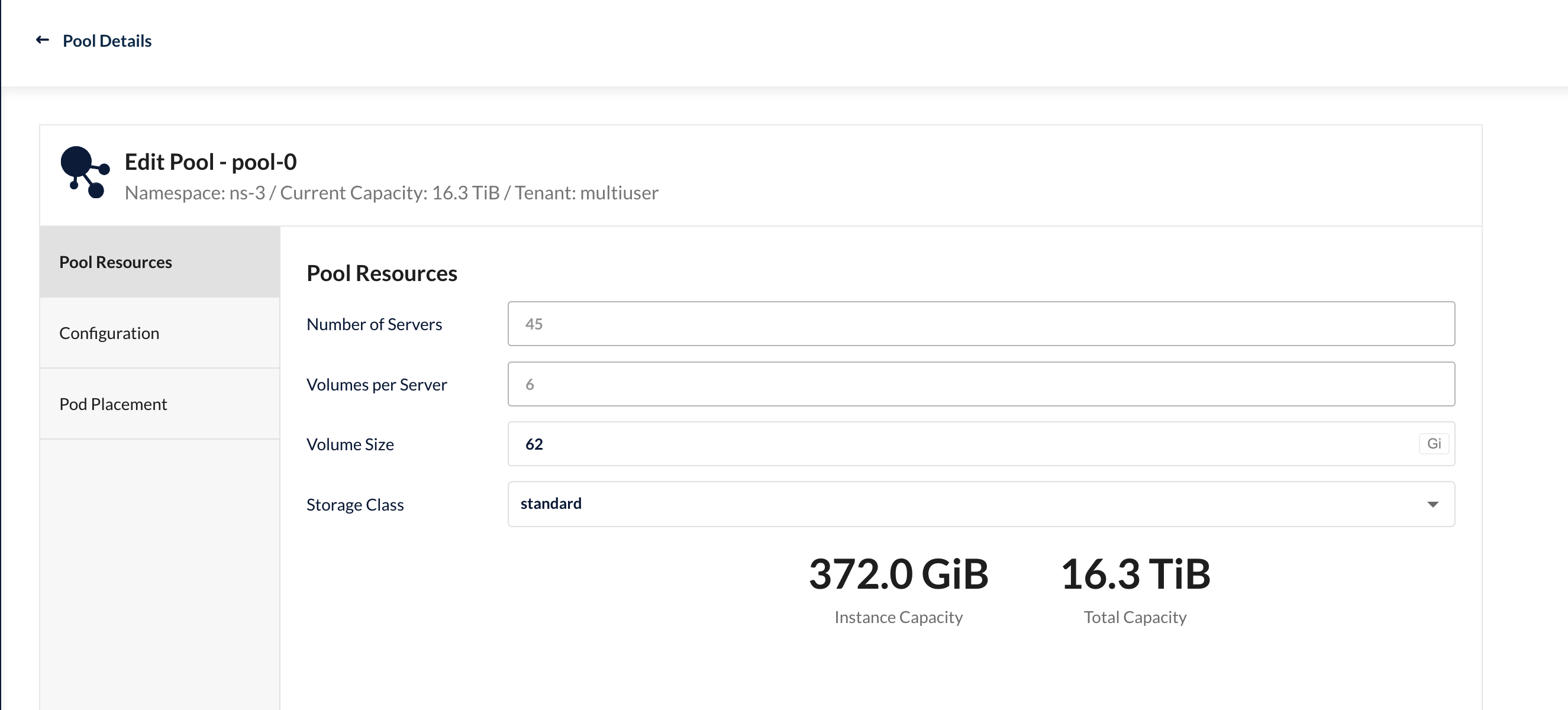This screenshot has height=710, width=1568.
Task: Click the Pool Resources section heading
Action: click(382, 273)
